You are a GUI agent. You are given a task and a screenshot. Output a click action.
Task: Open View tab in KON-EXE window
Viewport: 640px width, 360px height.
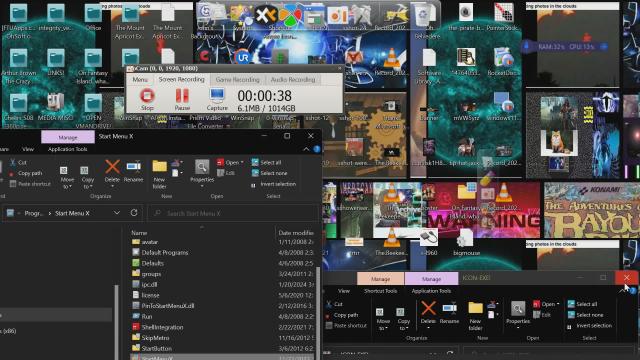click(x=344, y=291)
